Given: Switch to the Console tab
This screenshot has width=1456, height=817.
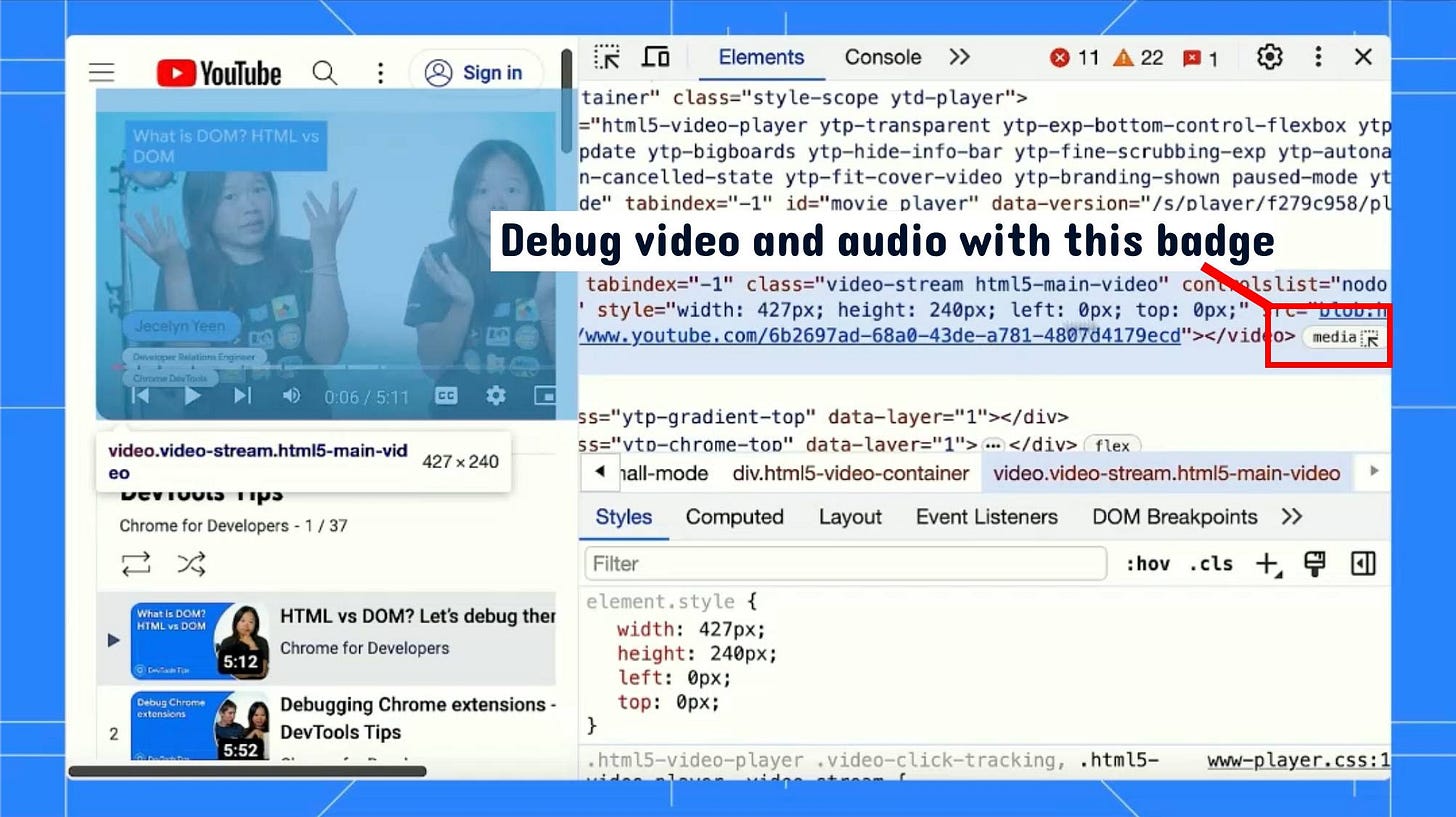Looking at the screenshot, I should [x=883, y=57].
